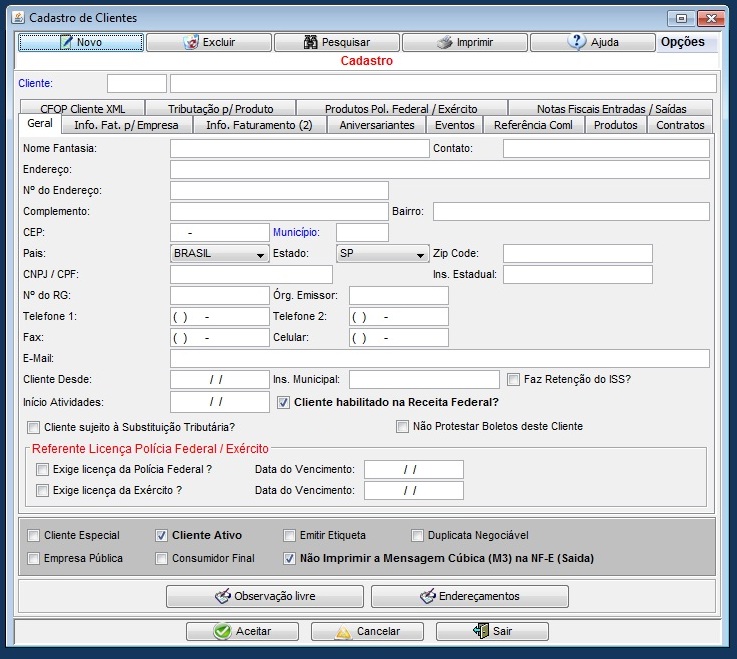Screen dimensions: 737x659
Task: Open the Pais BRASIL dropdown
Action: 220,253
